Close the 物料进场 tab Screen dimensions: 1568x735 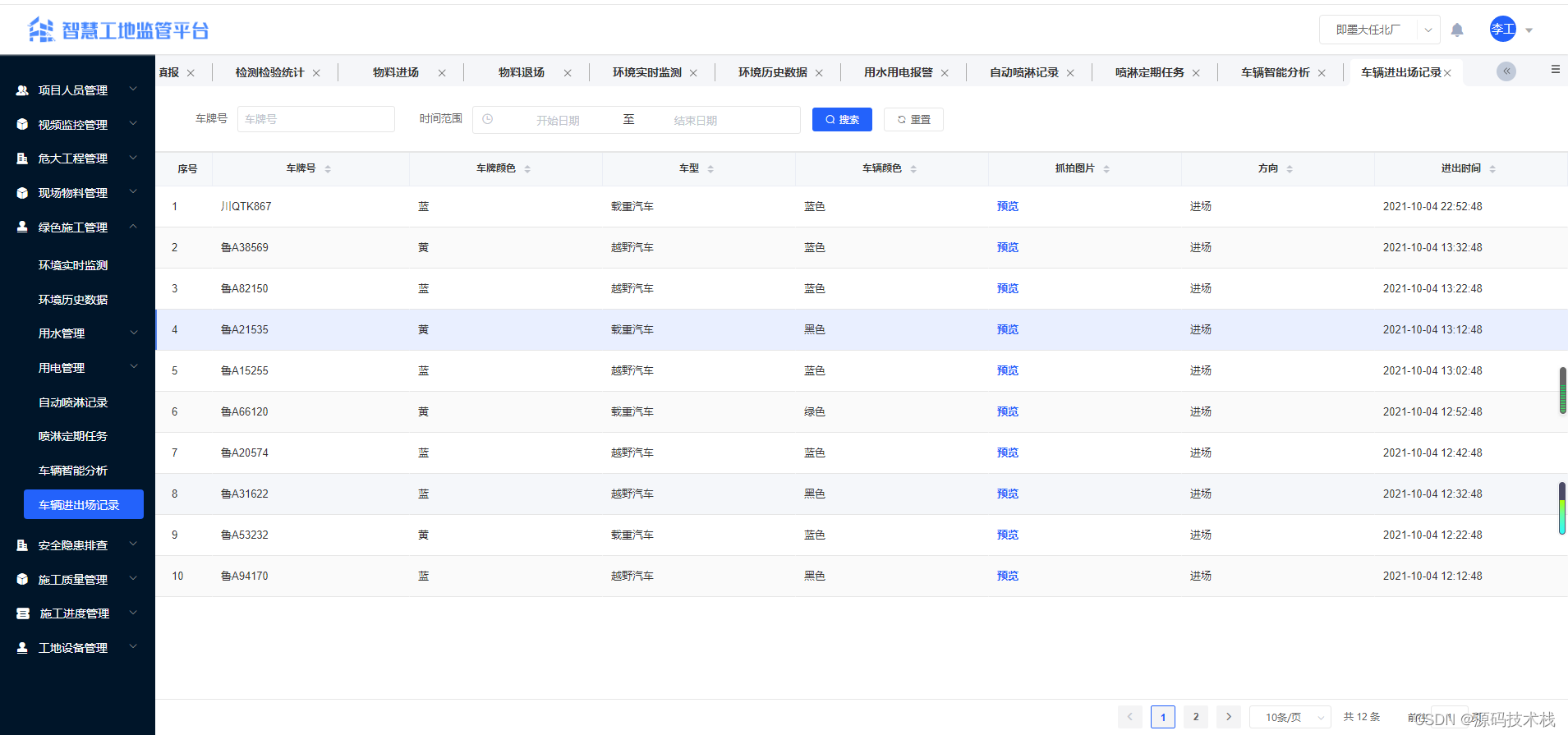(x=442, y=73)
